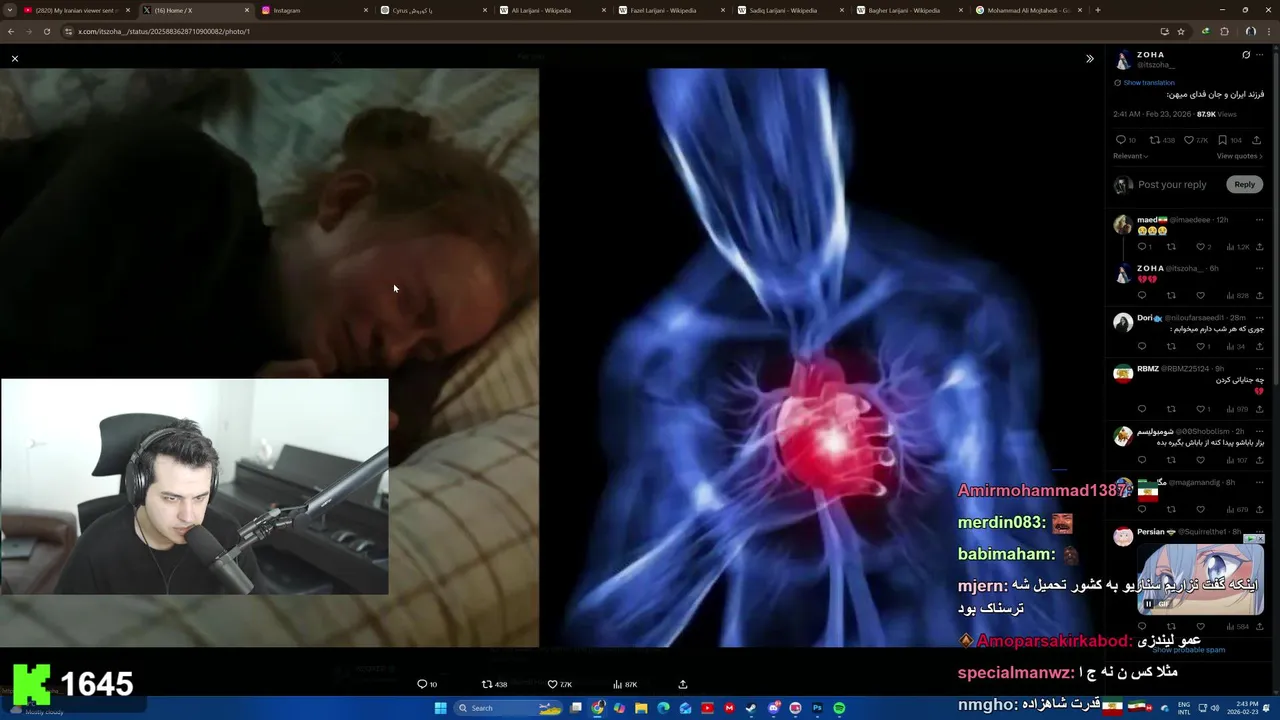This screenshot has height=720, width=1280.
Task: Open Steam from the taskbar
Action: [x=751, y=708]
